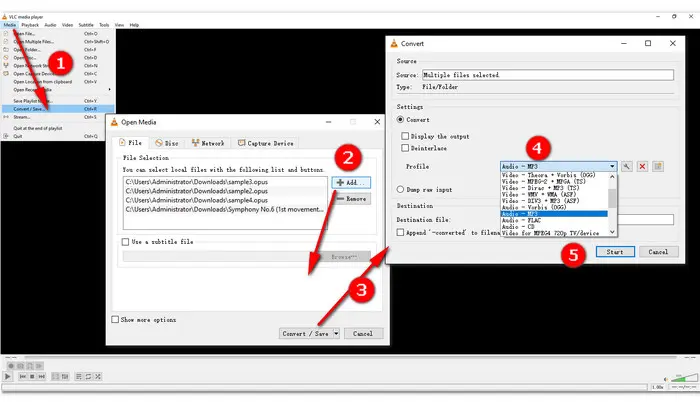700x407 pixels.
Task: Switch to the Disc tab
Action: click(167, 143)
